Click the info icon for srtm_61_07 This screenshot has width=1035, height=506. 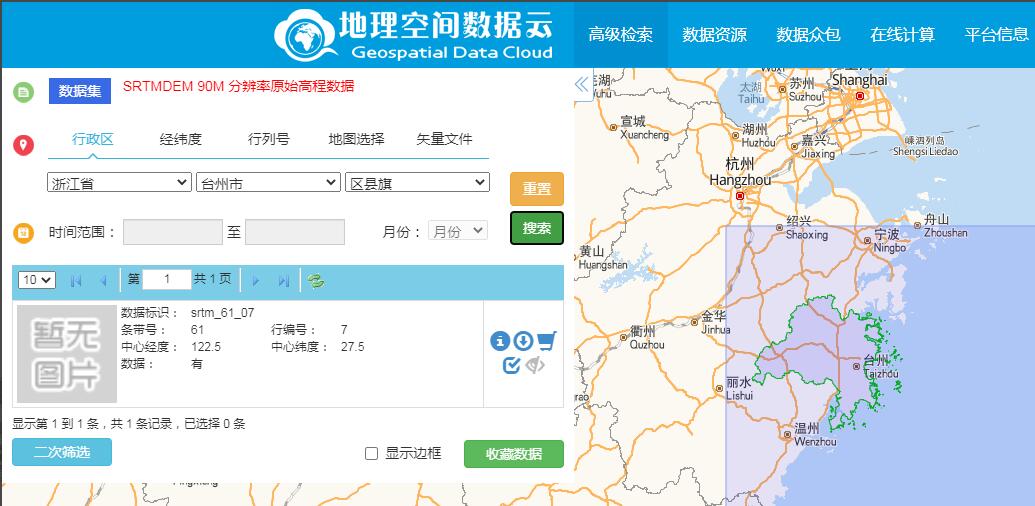500,342
